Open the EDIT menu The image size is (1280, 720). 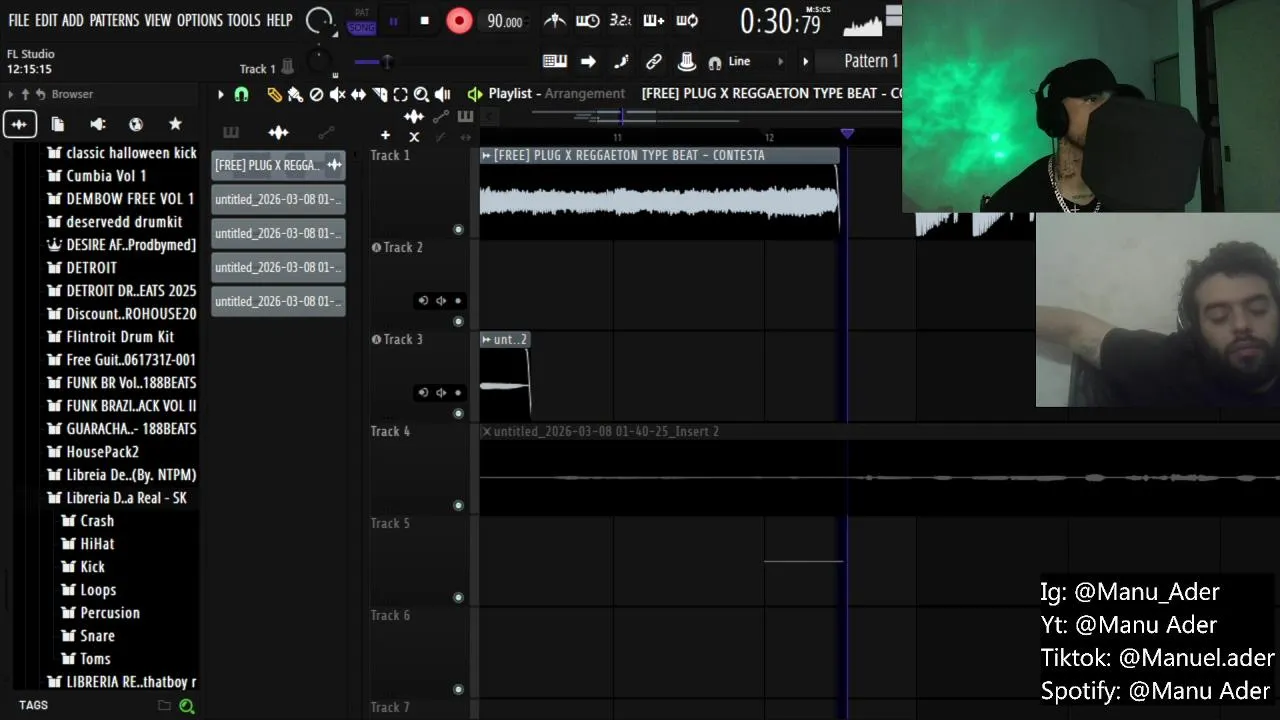46,20
